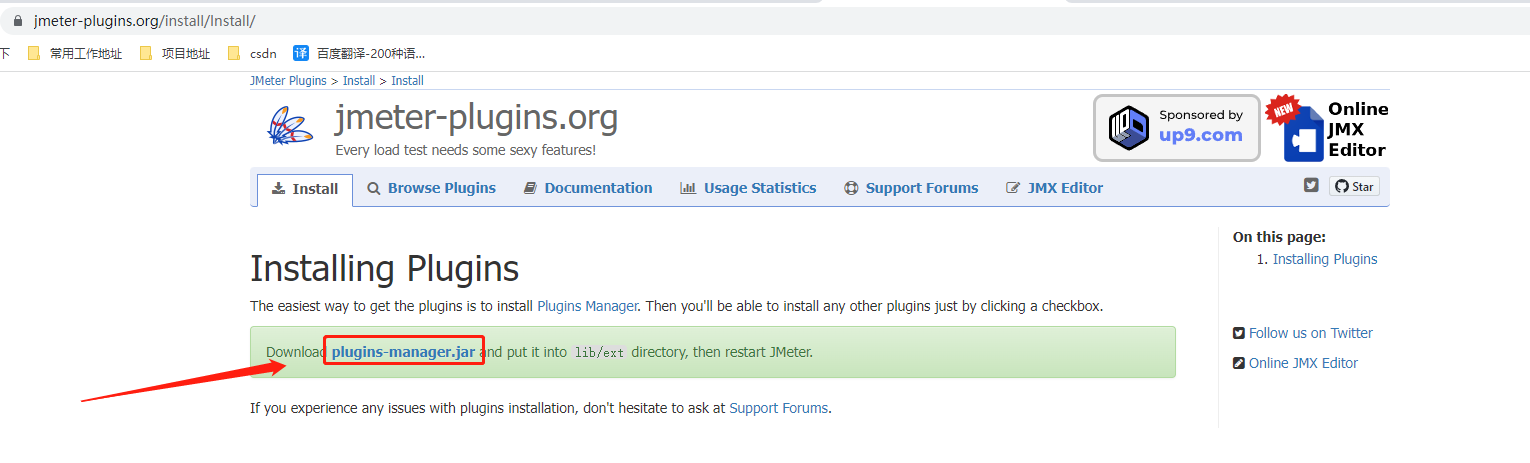
Task: Open the 常用工作地址 bookmark folder
Action: (x=75, y=54)
